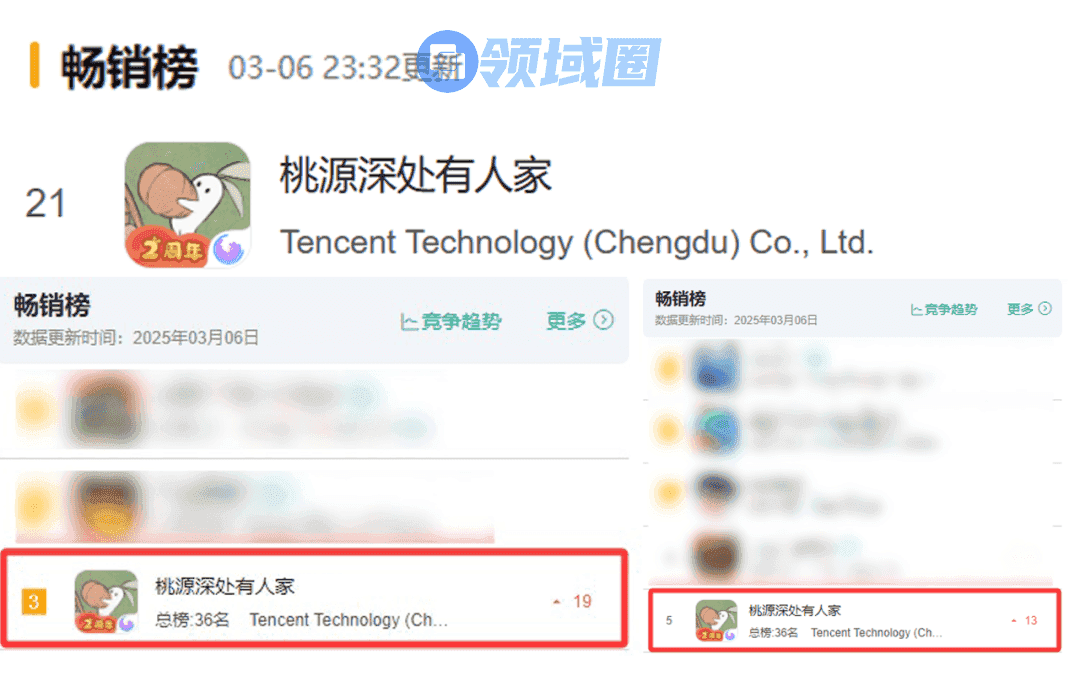The height and width of the screenshot is (676, 1080).
Task: Click the right panel 畅销榜 header
Action: pyautogui.click(x=681, y=298)
